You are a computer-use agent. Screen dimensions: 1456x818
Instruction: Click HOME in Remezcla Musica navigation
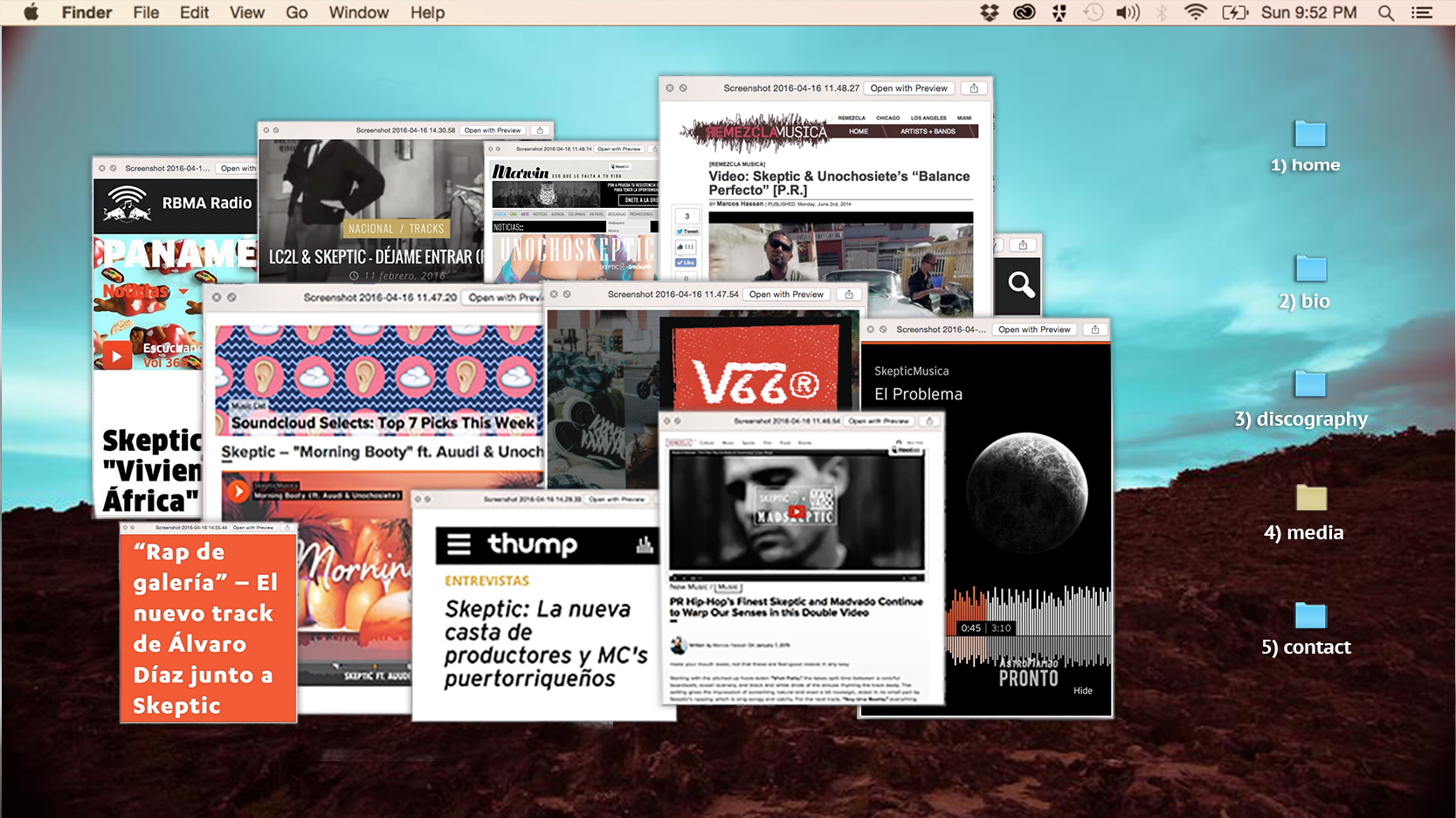pos(859,131)
